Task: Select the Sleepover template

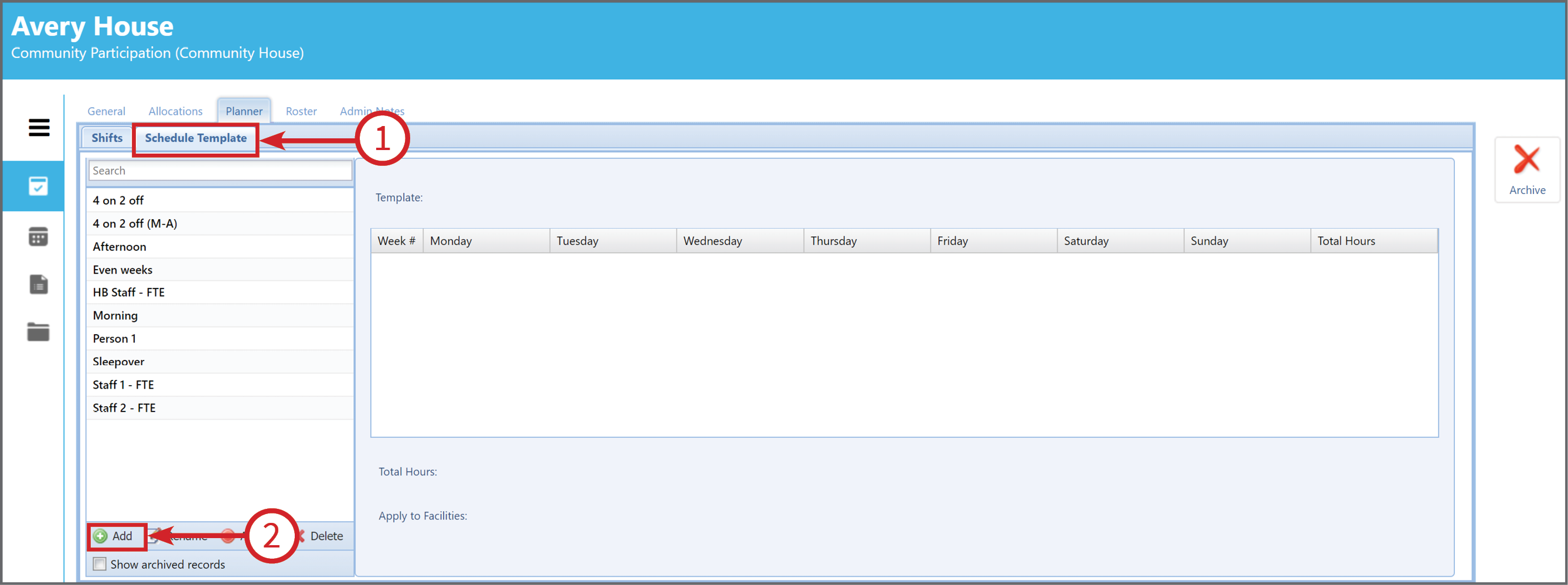Action: tap(220, 362)
